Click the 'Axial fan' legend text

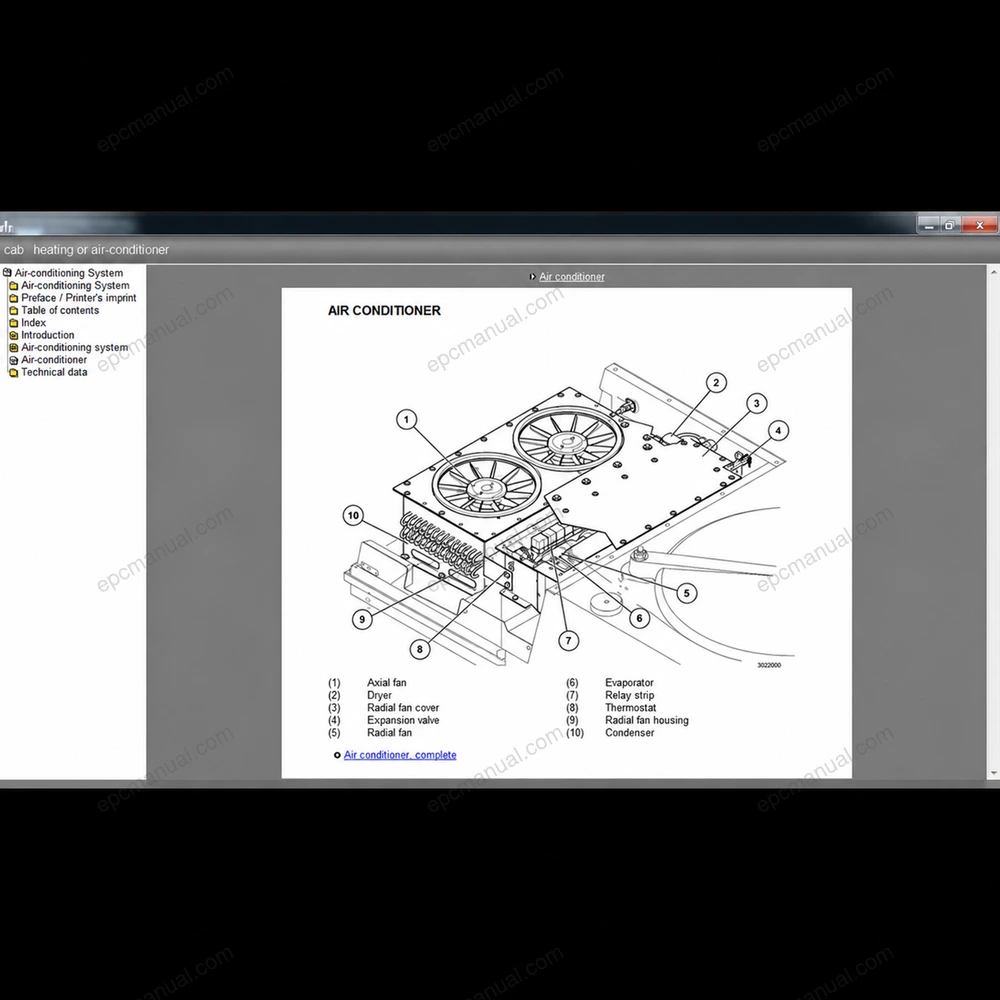point(386,682)
